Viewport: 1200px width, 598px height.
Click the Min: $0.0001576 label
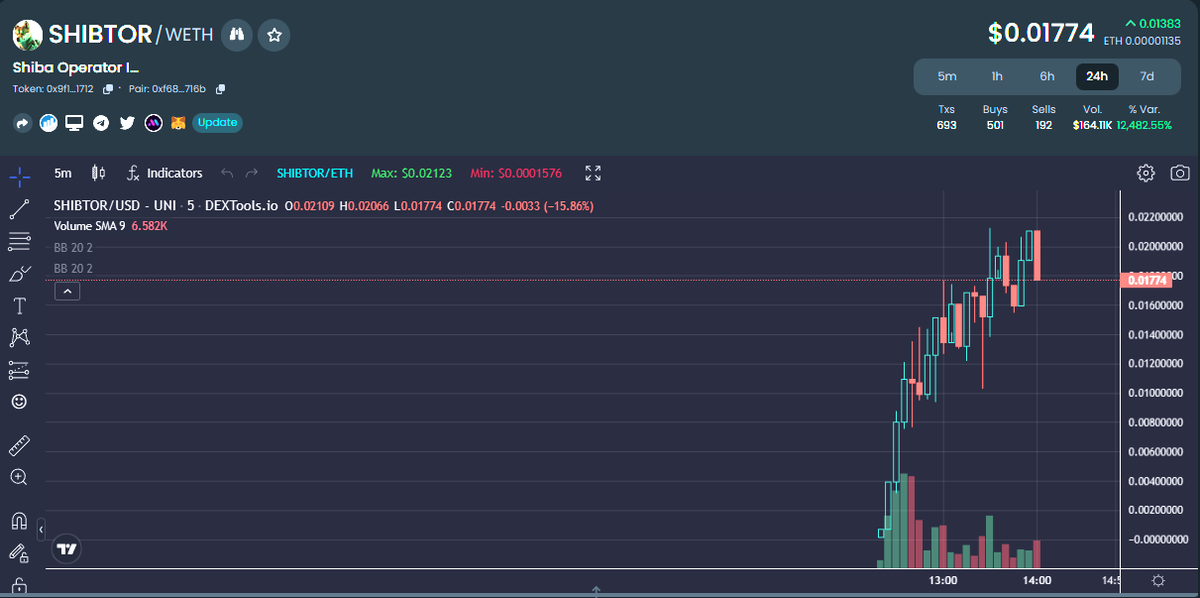(516, 173)
